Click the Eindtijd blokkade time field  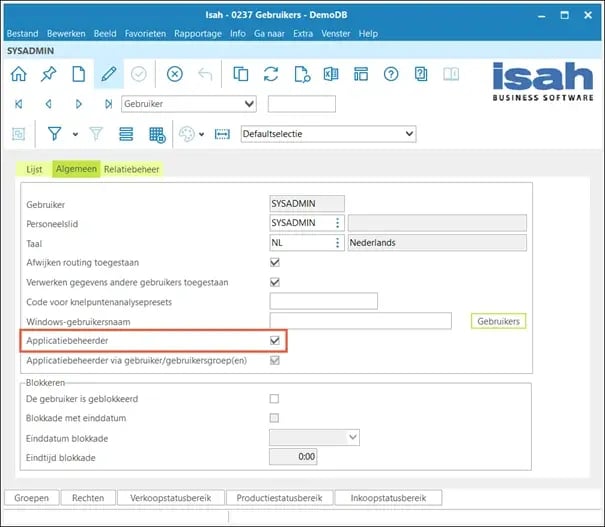293,456
